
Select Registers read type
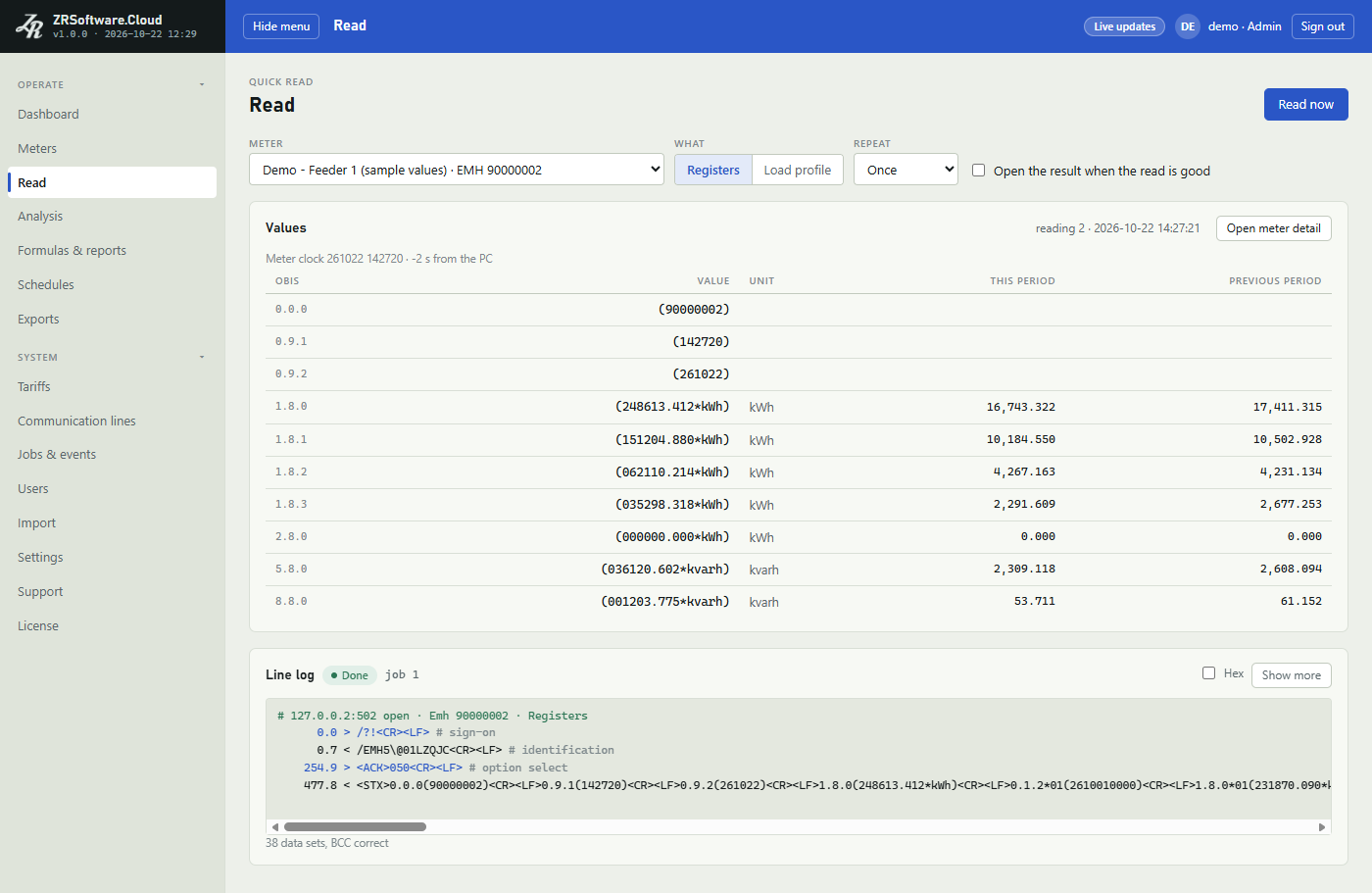click(713, 170)
